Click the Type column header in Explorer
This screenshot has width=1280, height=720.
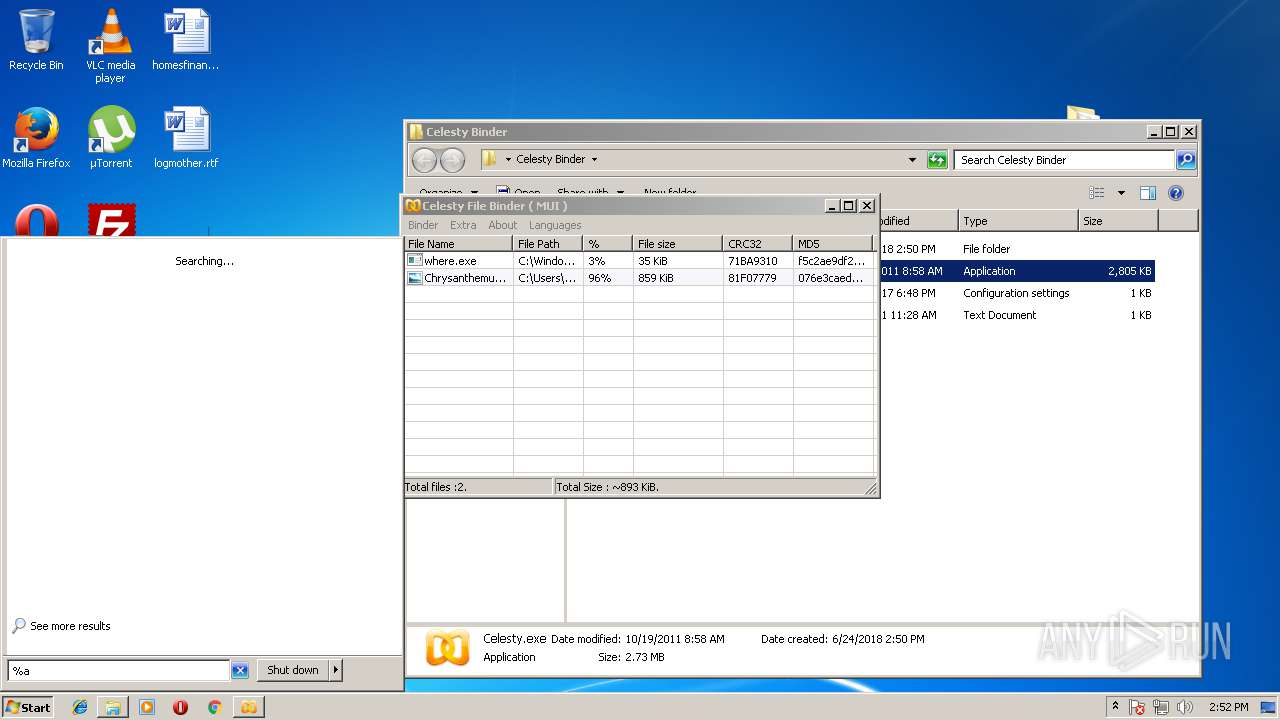1018,221
